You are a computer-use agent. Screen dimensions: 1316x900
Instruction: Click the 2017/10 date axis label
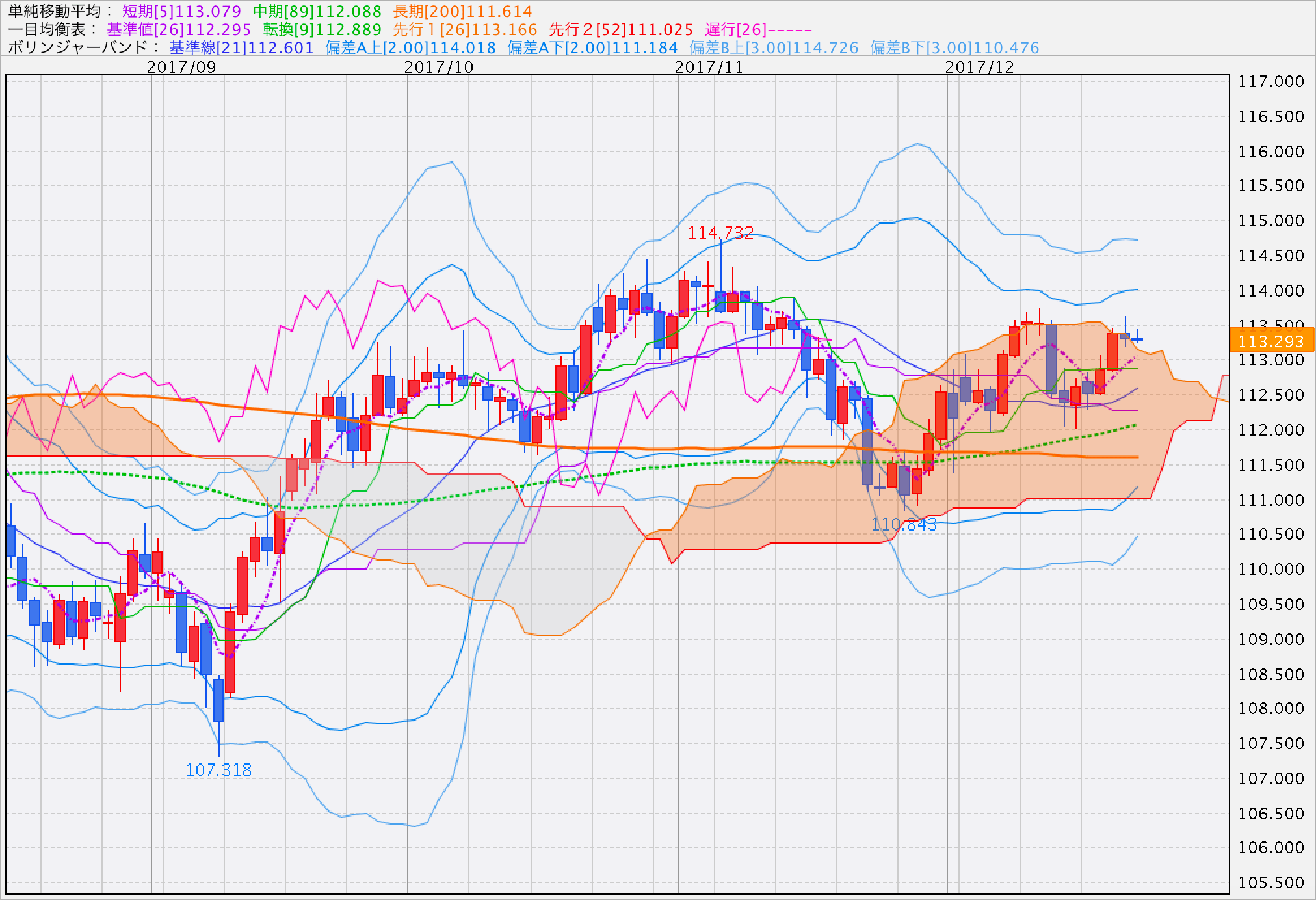pos(439,67)
